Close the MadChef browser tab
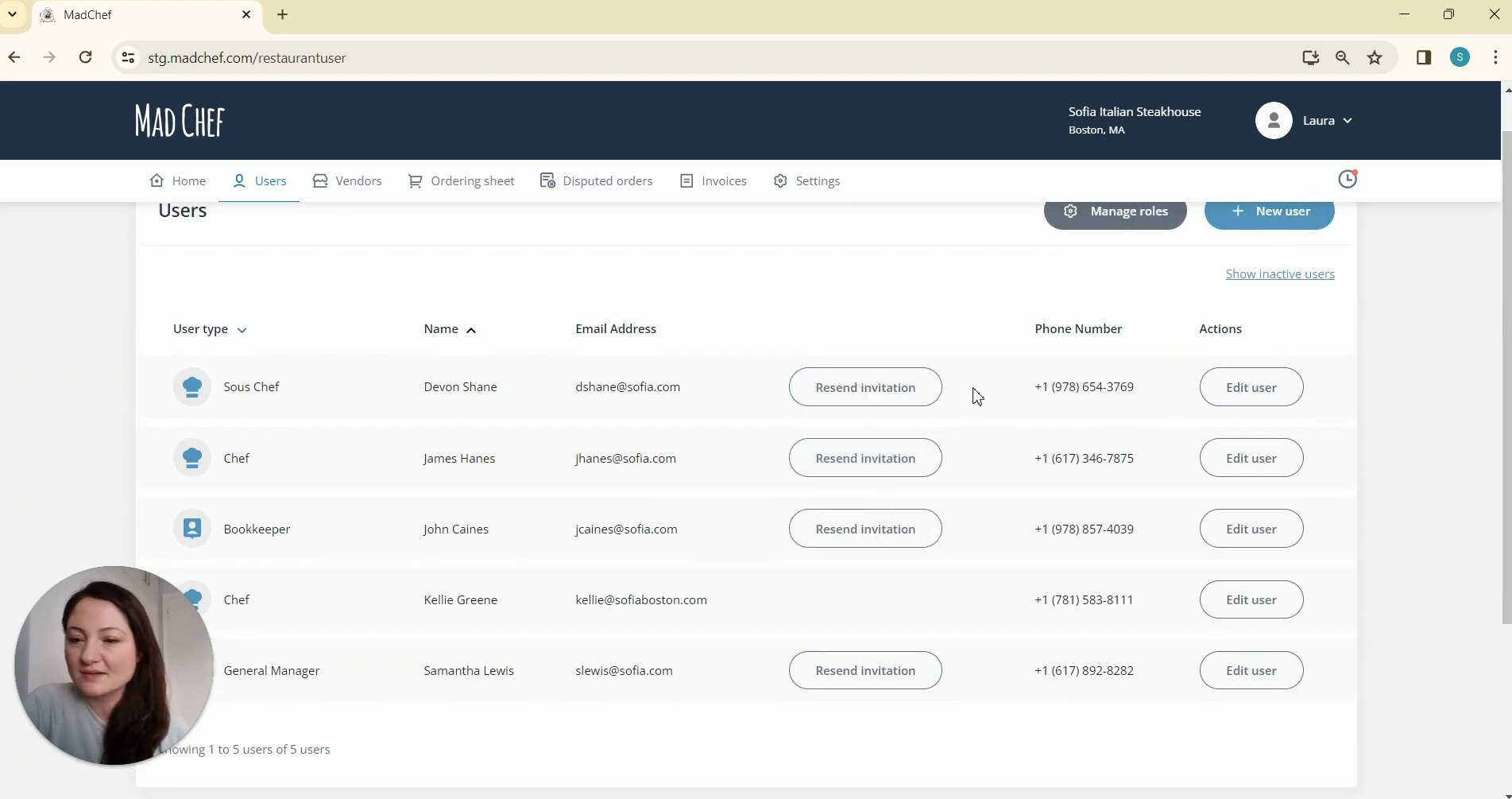 click(x=246, y=15)
